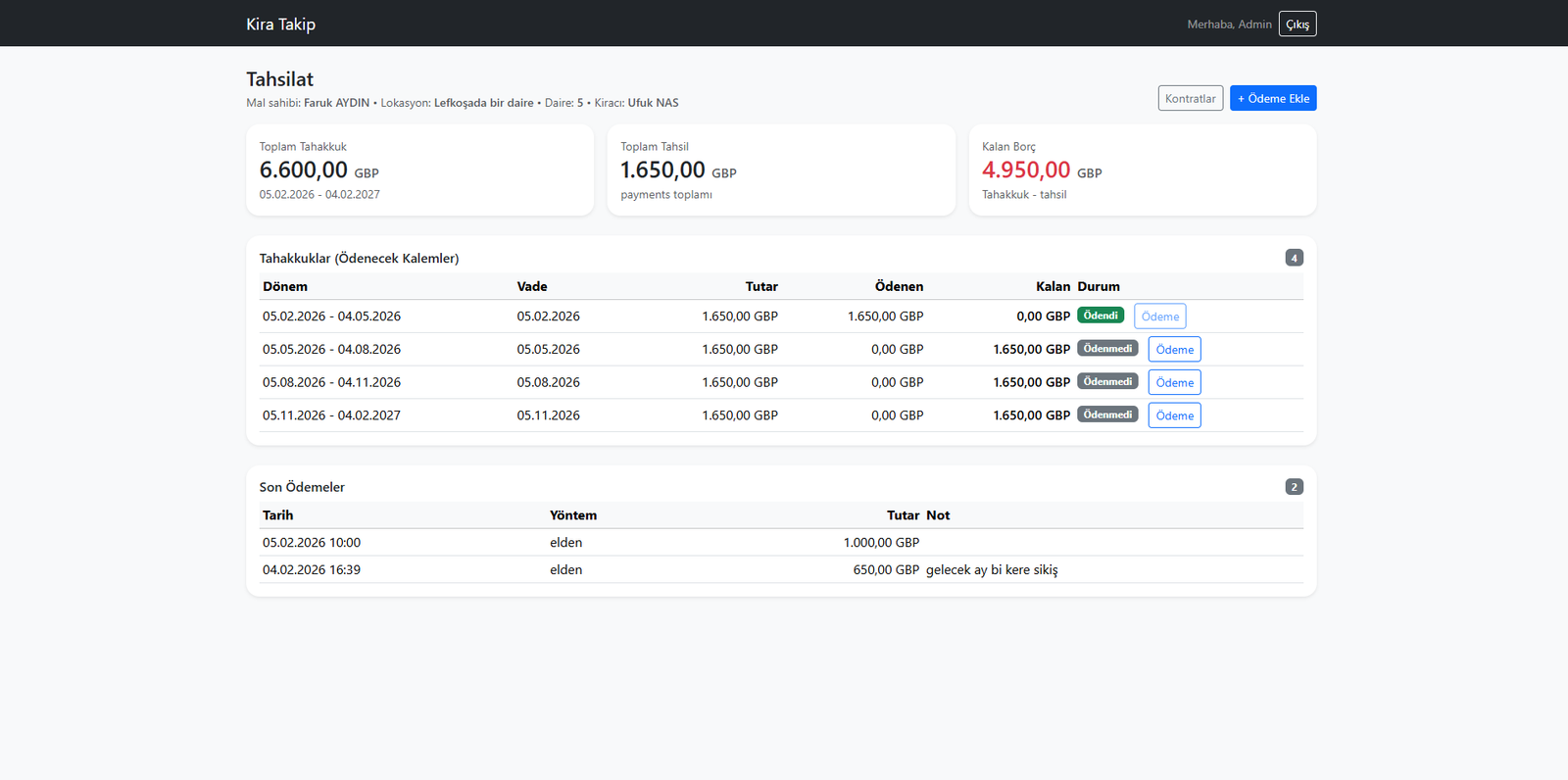
Task: Click Ödenmedi badge for vade 05.08.2026
Action: click(1107, 382)
